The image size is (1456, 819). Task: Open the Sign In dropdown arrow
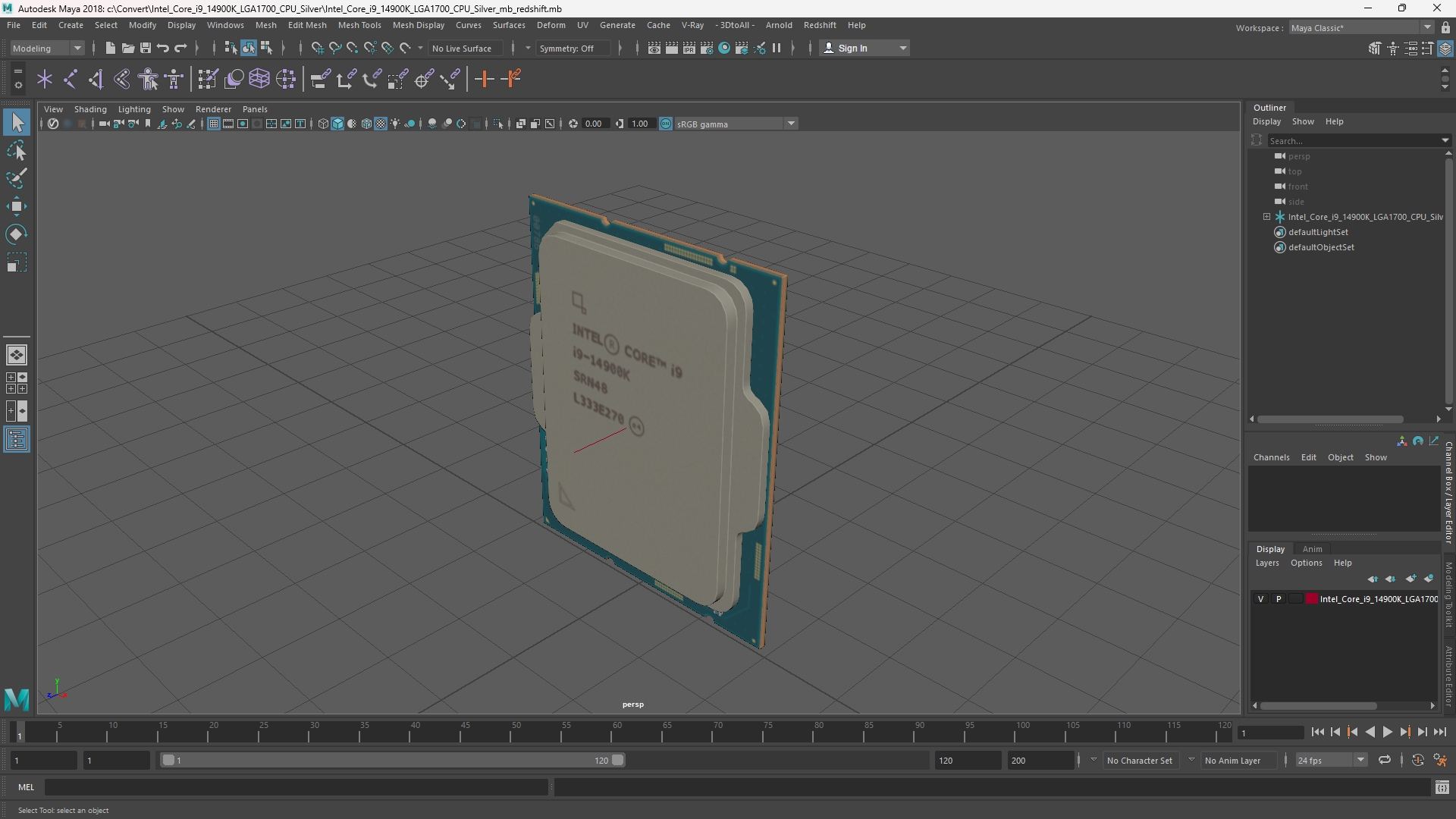coord(903,48)
